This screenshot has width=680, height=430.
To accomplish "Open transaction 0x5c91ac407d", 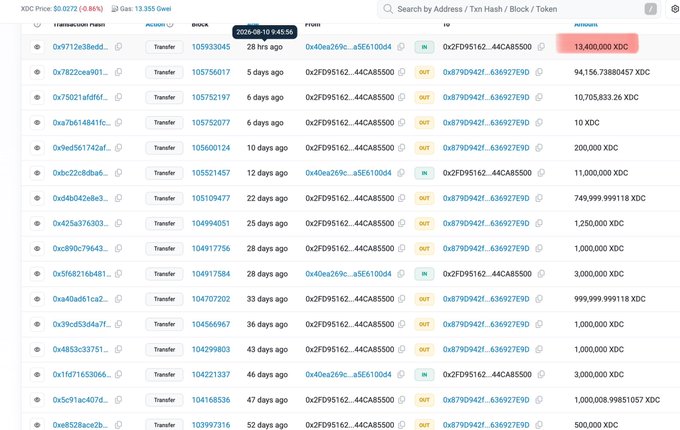I will [x=80, y=400].
